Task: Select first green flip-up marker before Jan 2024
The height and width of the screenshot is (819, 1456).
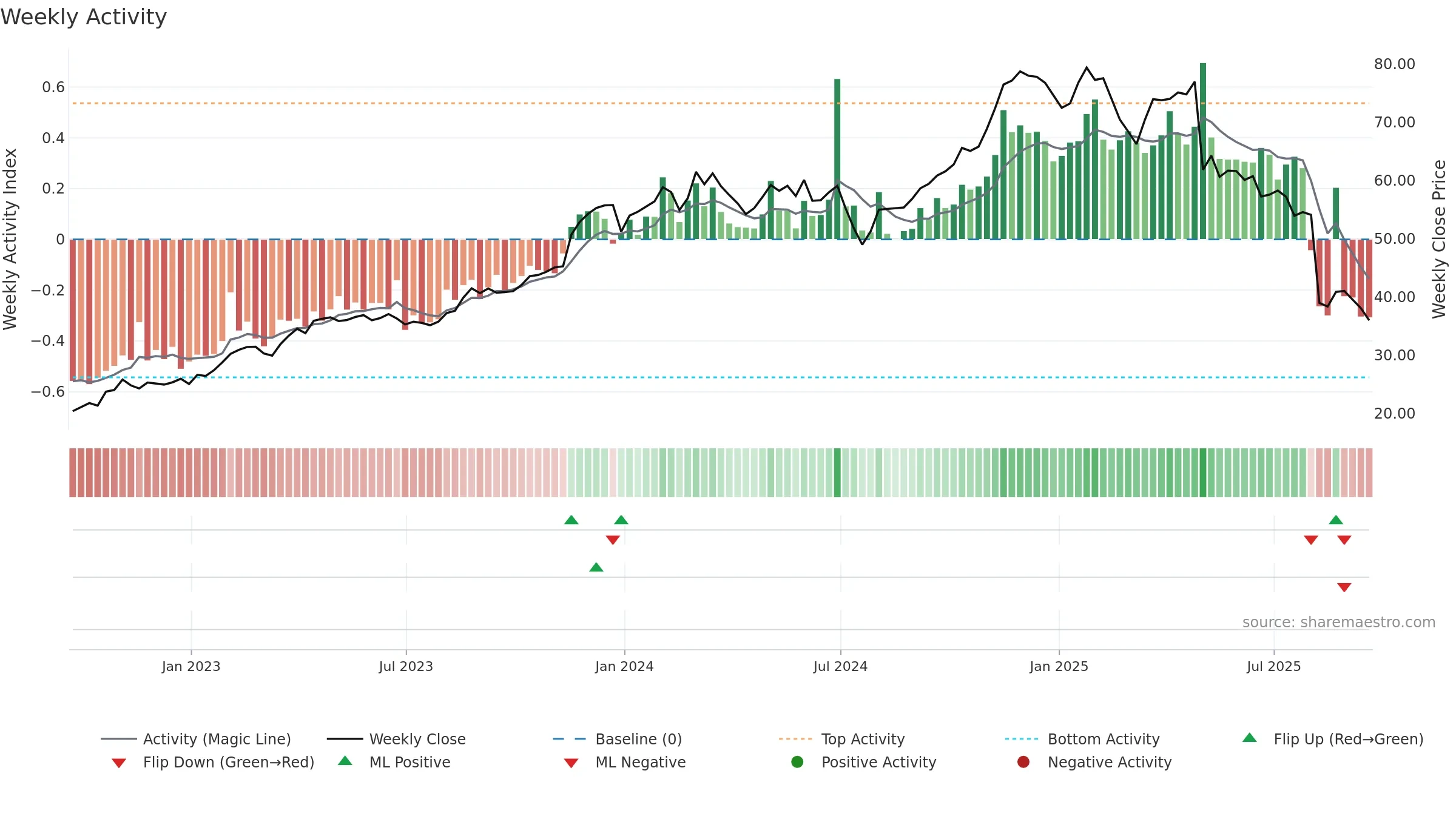Action: (571, 520)
